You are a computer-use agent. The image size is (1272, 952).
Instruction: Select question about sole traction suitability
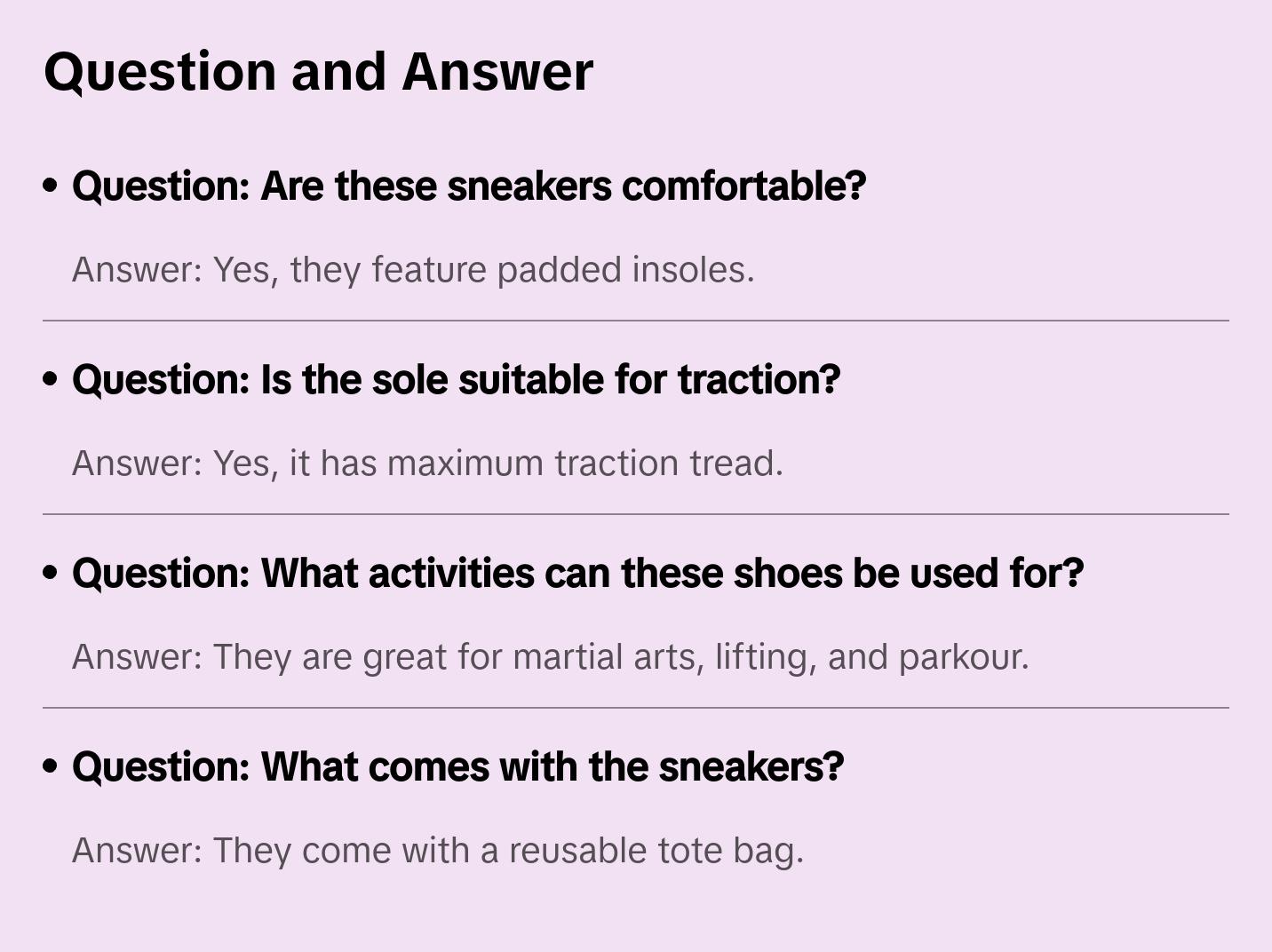456,380
